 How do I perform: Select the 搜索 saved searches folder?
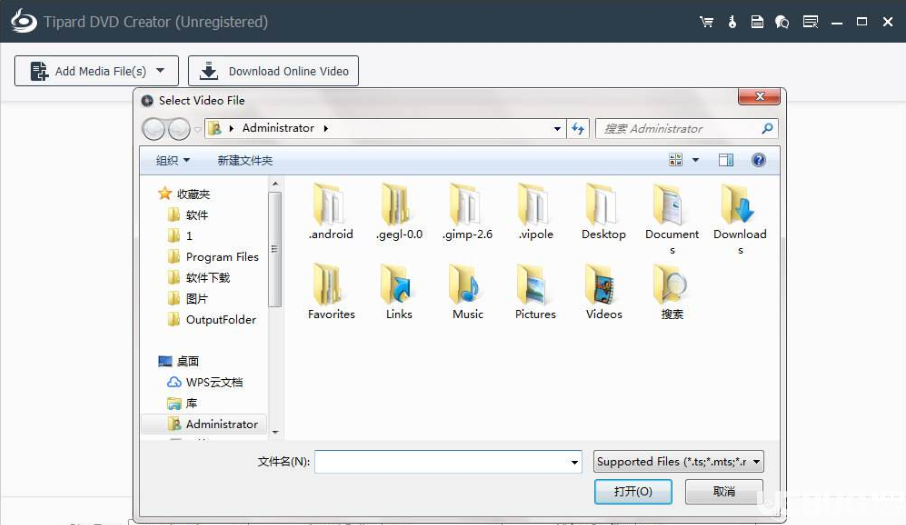671,292
